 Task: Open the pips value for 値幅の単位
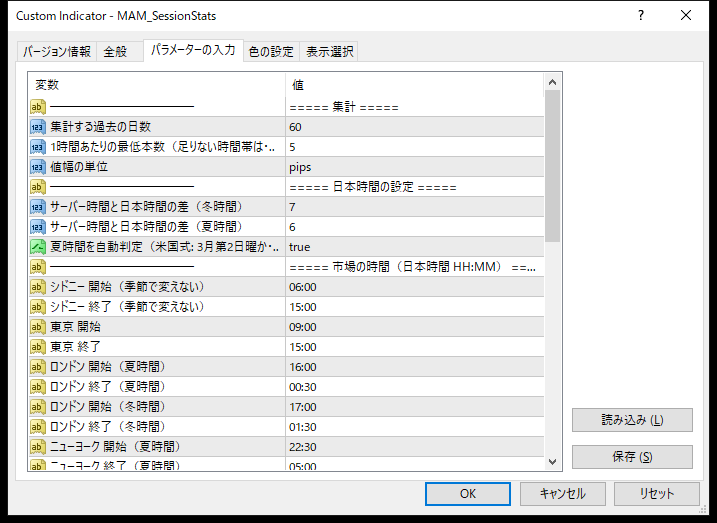[415, 167]
